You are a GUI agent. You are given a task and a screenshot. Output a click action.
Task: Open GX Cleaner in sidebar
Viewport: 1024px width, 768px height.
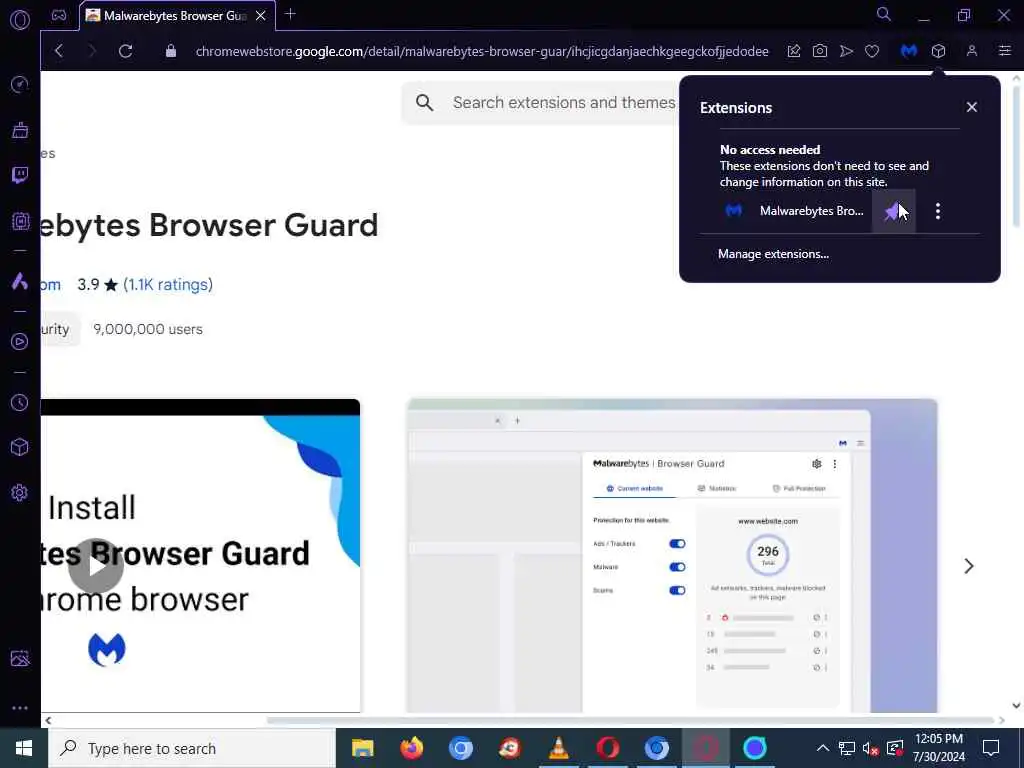pyautogui.click(x=20, y=130)
